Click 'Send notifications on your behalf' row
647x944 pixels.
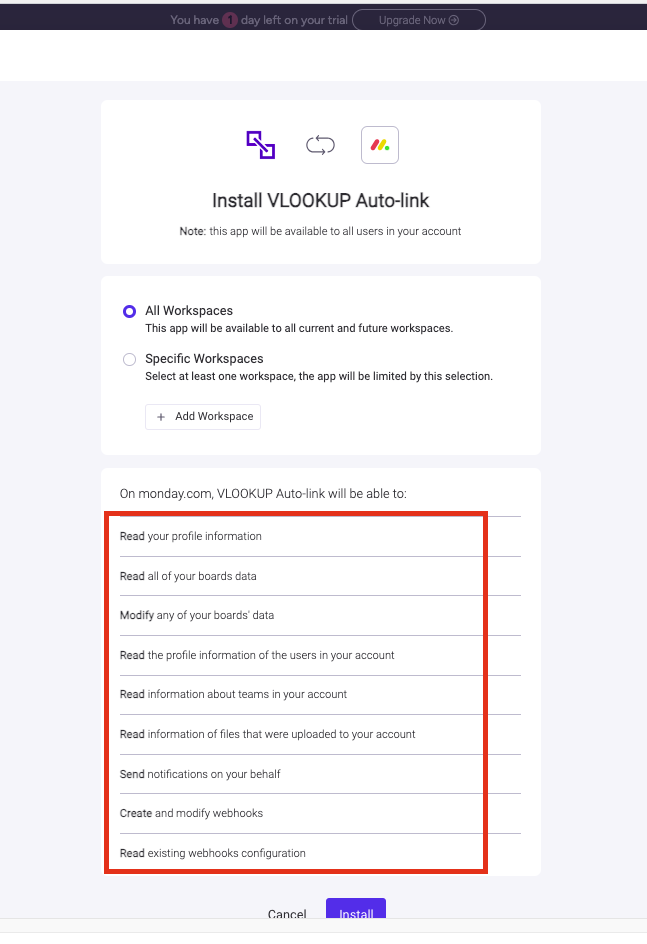click(x=320, y=774)
